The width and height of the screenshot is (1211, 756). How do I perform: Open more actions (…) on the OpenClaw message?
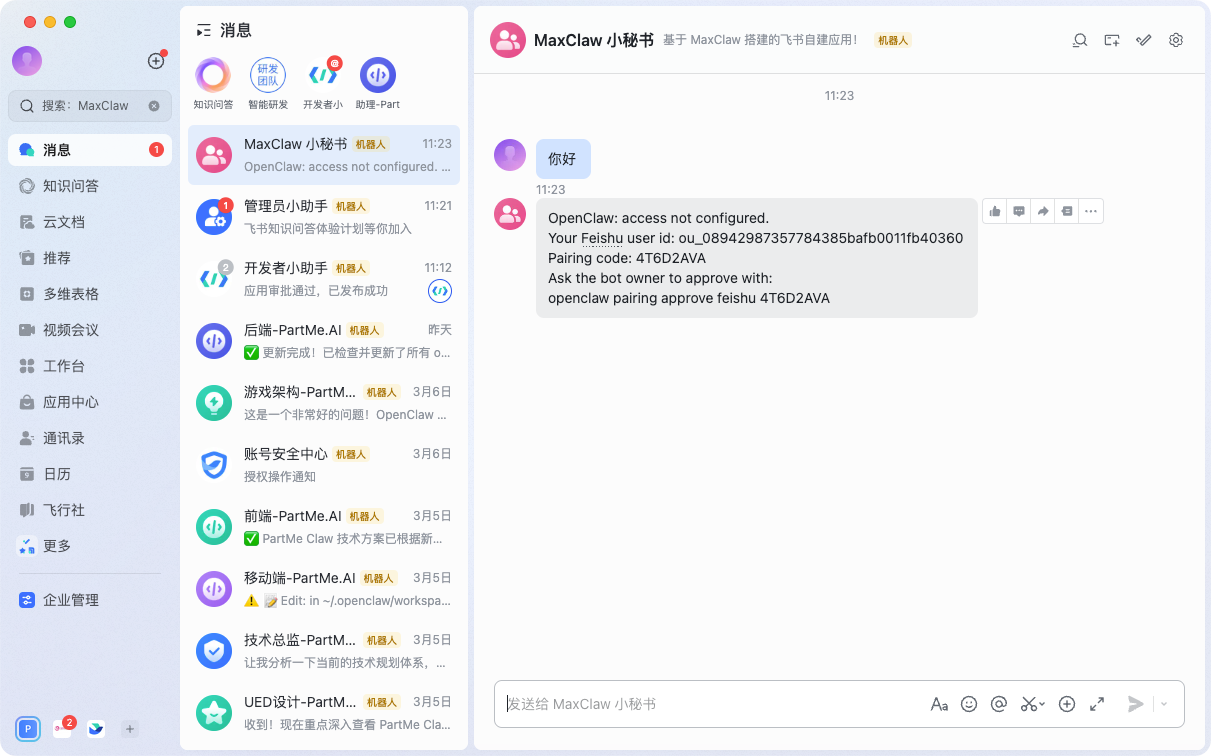coord(1091,211)
